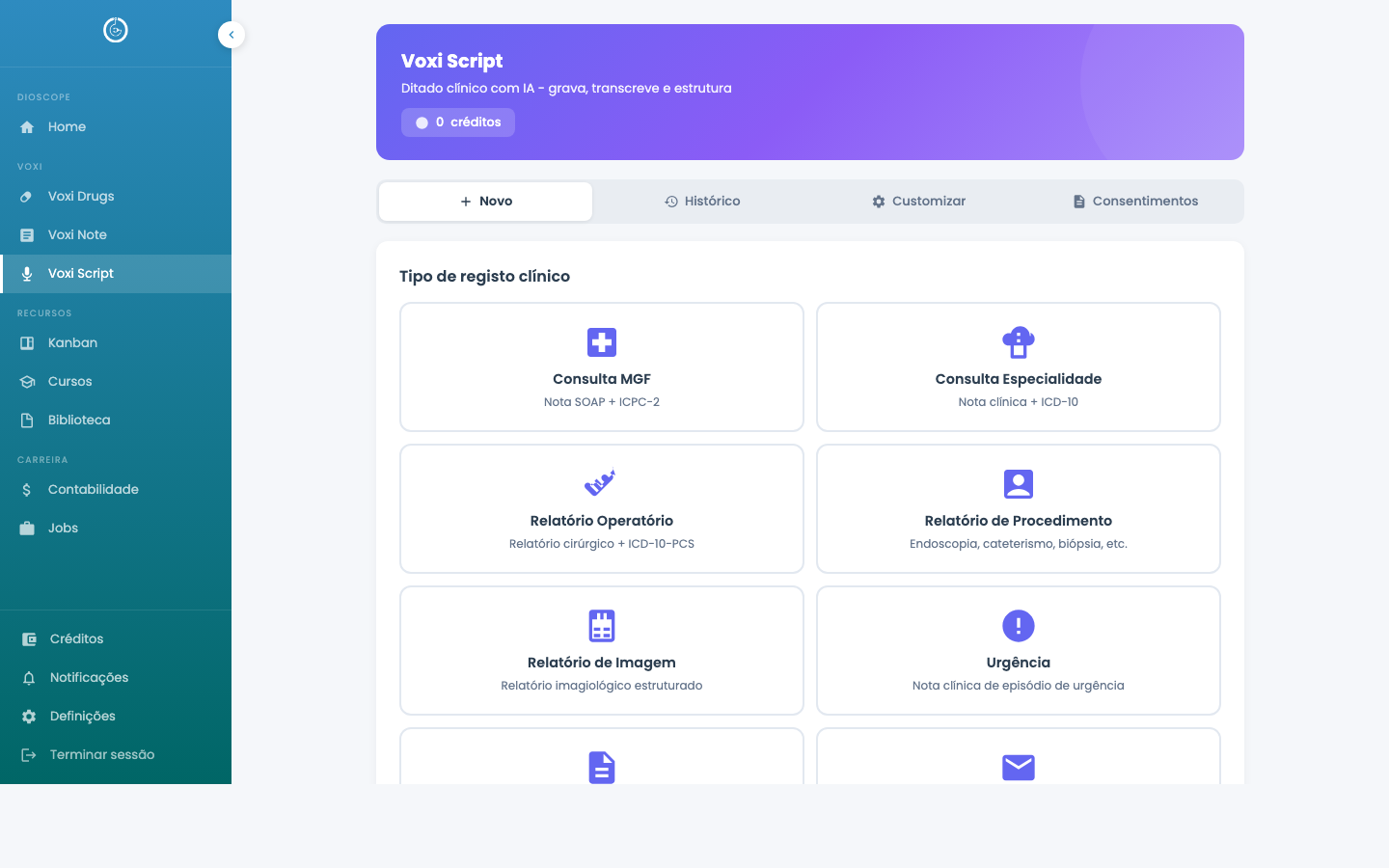Click the Créditos card icon in sidebar
This screenshot has height=868, width=1389.
26,638
